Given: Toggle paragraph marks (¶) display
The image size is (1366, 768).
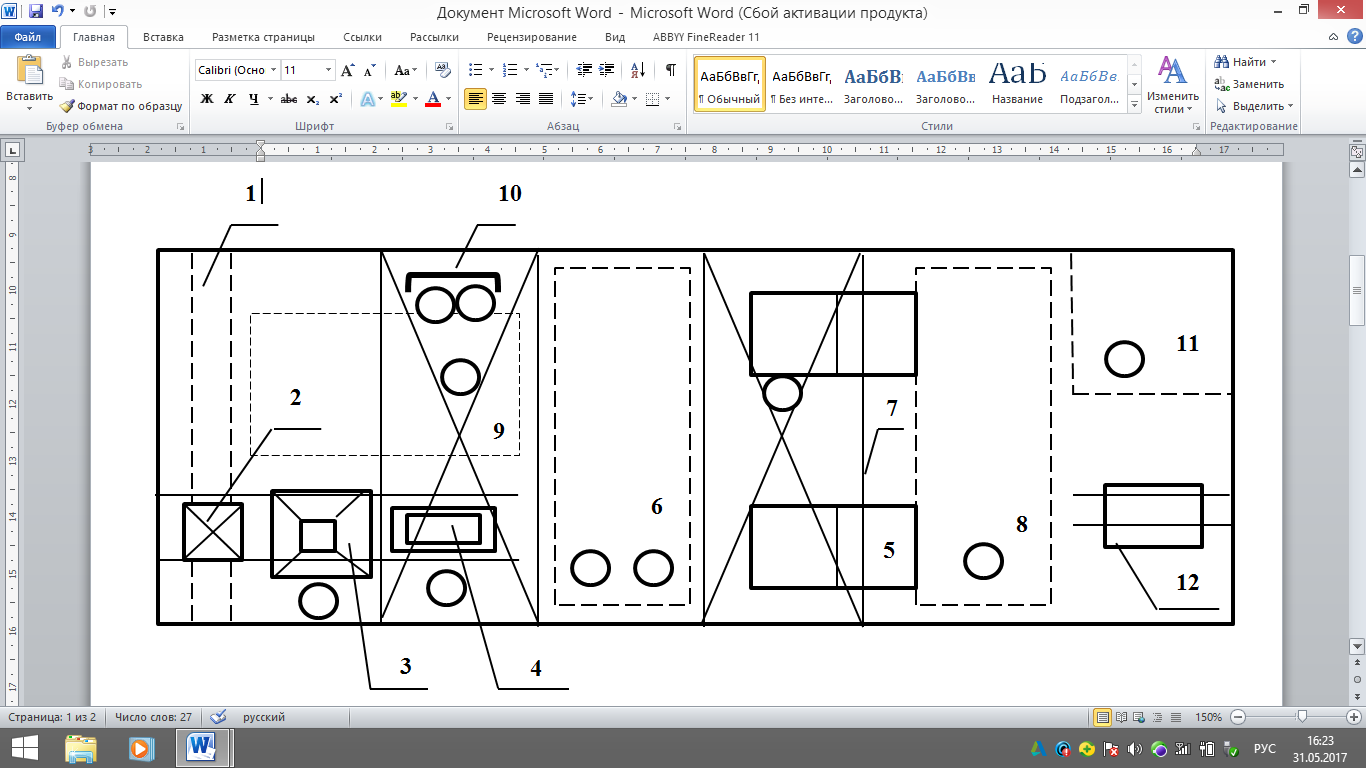Looking at the screenshot, I should point(670,70).
